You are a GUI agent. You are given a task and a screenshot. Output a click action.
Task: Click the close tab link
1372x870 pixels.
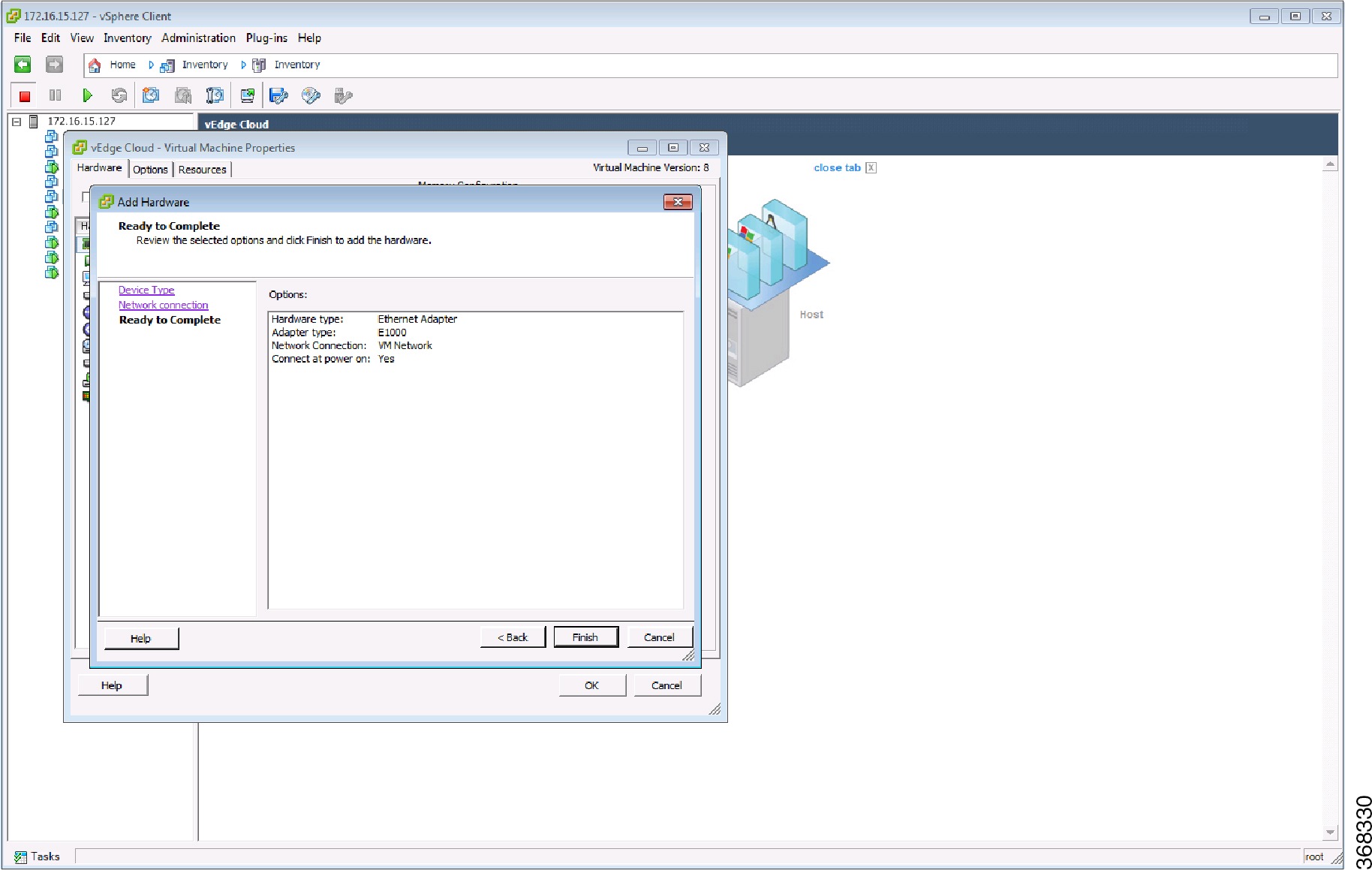point(837,167)
